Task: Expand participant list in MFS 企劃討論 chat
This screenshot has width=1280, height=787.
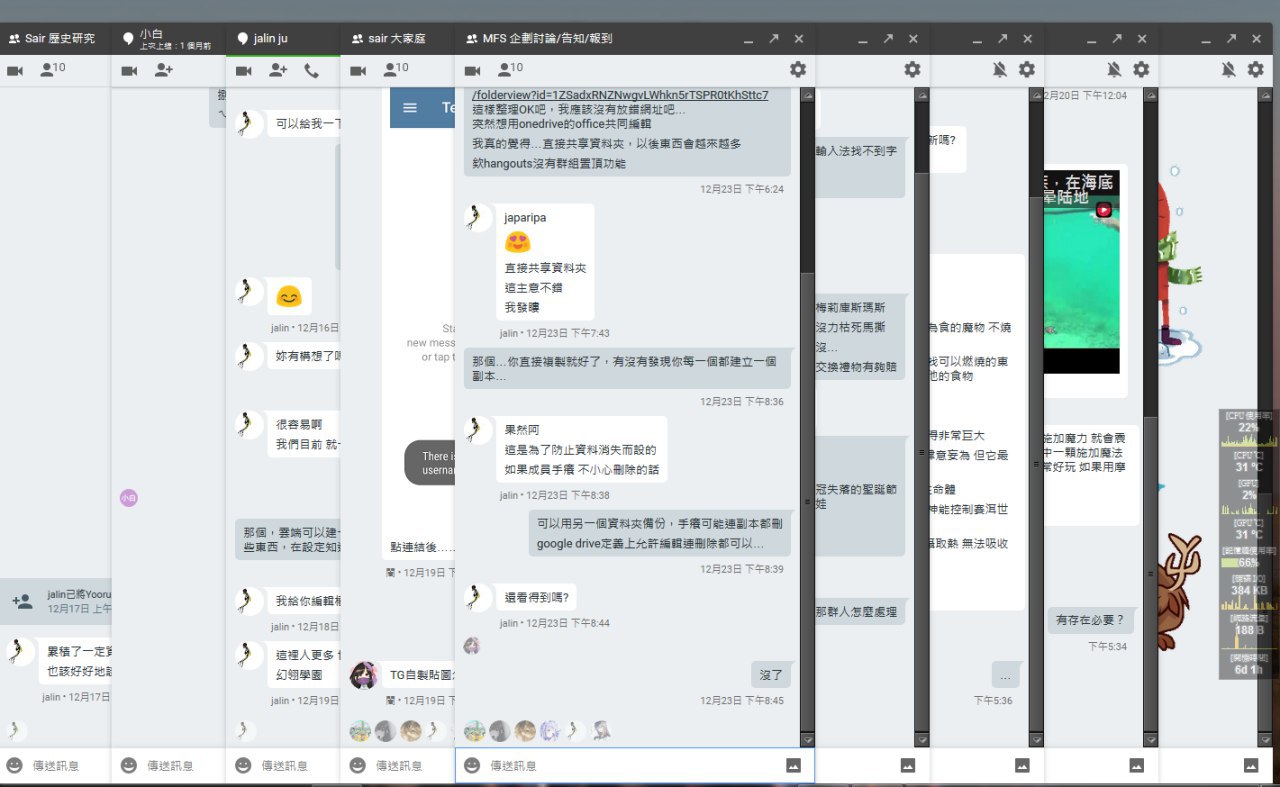Action: [x=510, y=70]
